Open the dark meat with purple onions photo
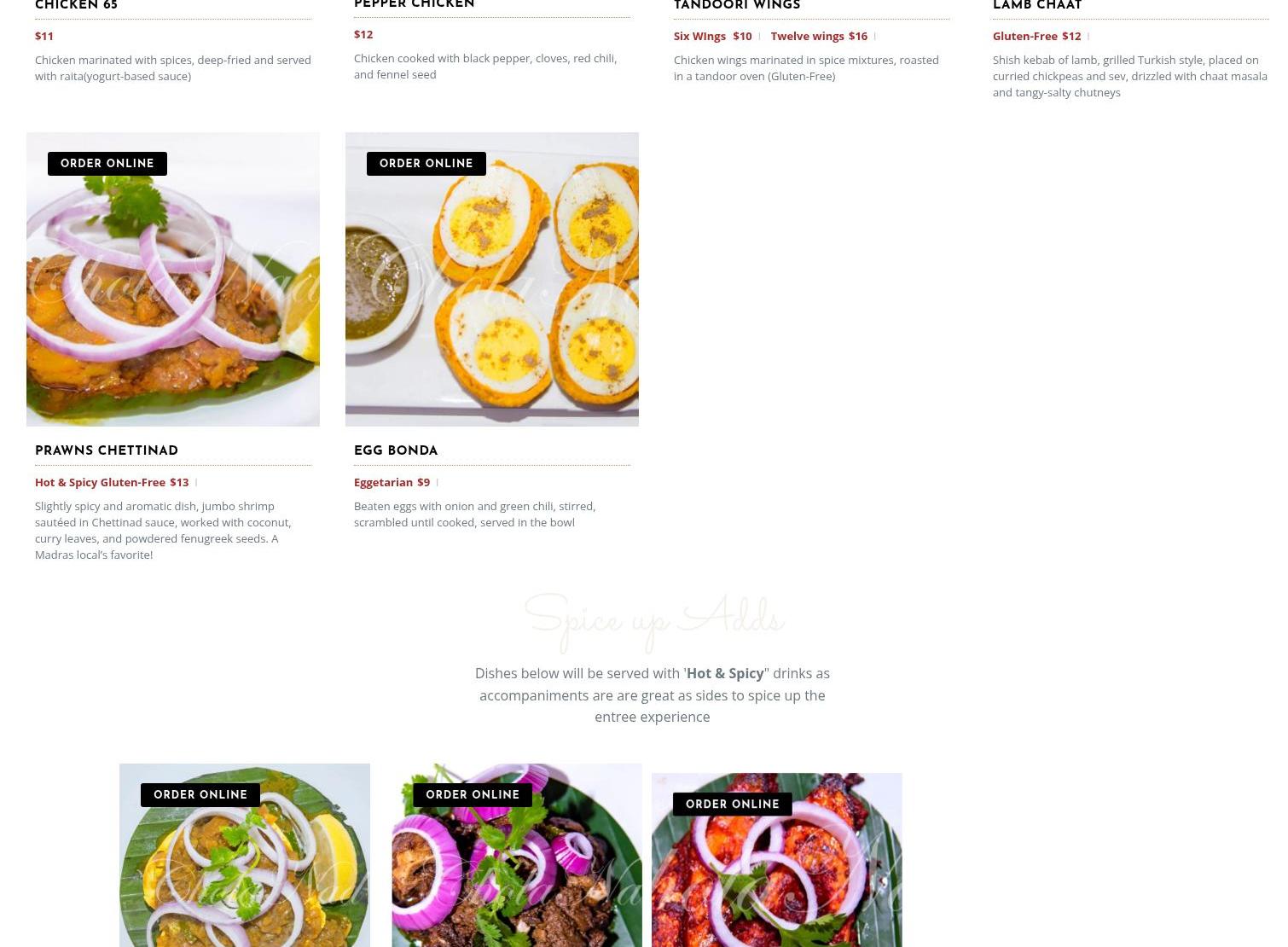The height and width of the screenshot is (947, 1288). 517,855
